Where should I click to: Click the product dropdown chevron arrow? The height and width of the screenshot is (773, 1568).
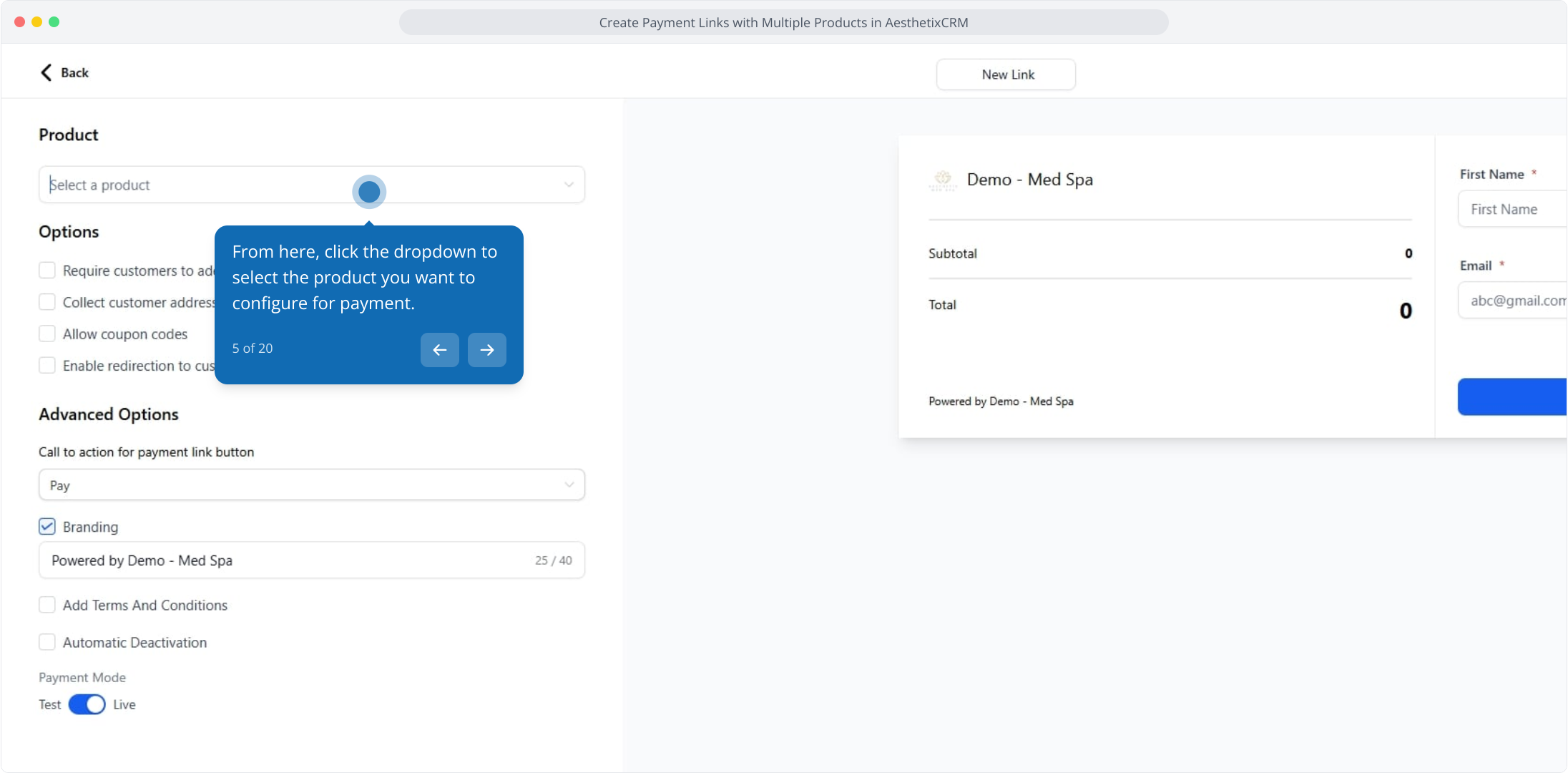(x=569, y=185)
